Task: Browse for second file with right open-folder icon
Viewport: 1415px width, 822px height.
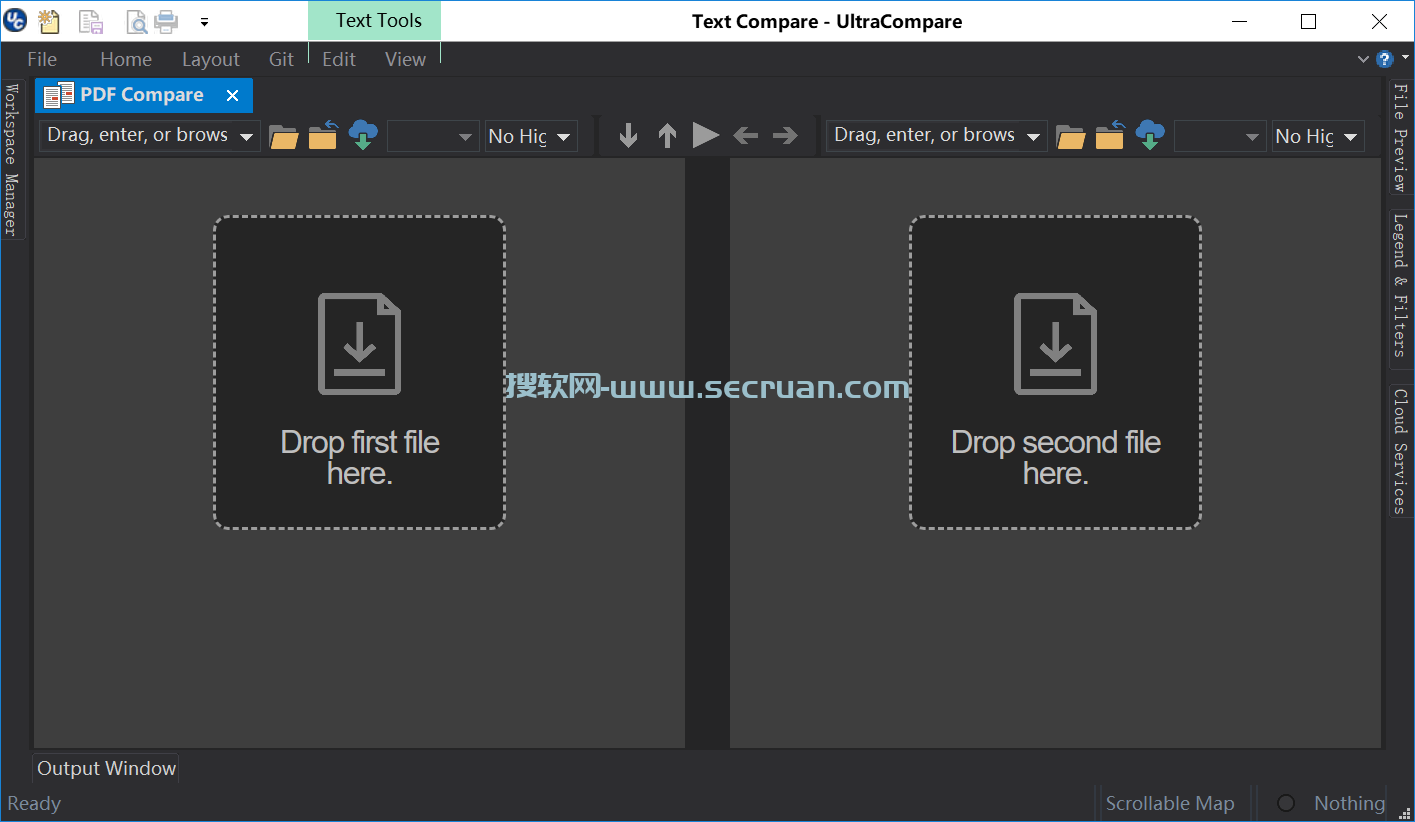Action: tap(1071, 136)
